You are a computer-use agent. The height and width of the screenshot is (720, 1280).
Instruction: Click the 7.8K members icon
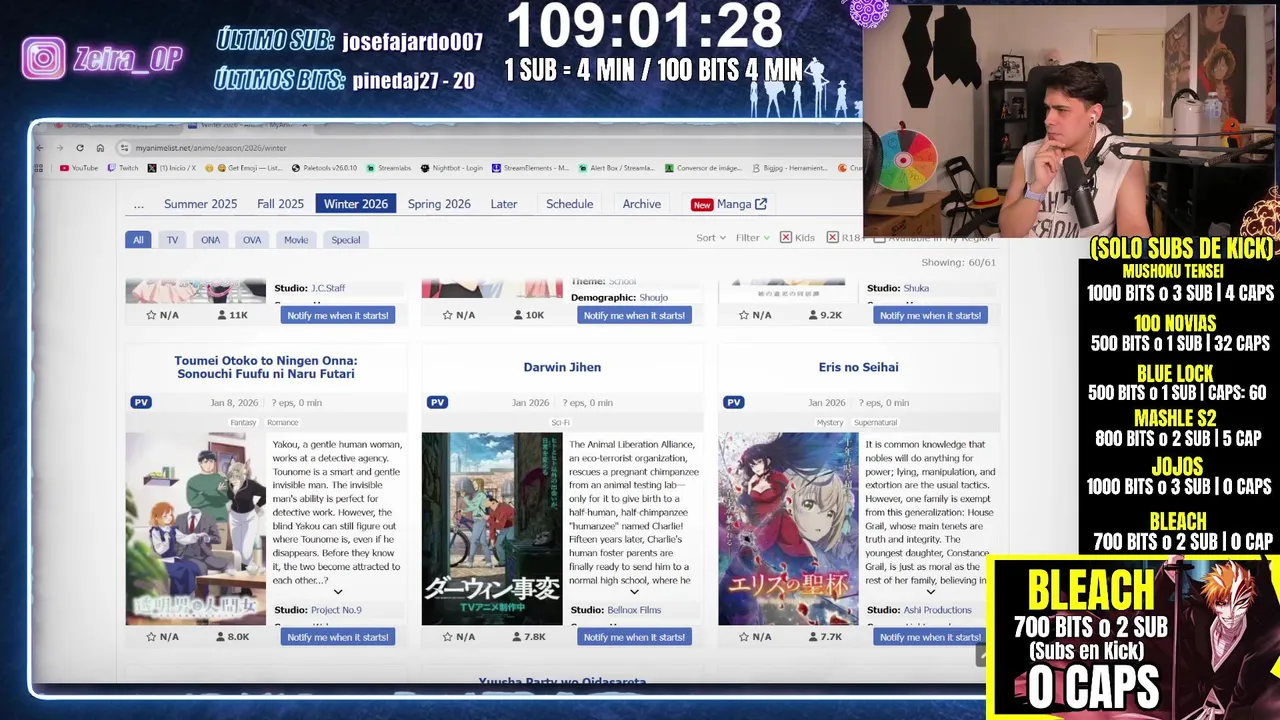coord(518,637)
